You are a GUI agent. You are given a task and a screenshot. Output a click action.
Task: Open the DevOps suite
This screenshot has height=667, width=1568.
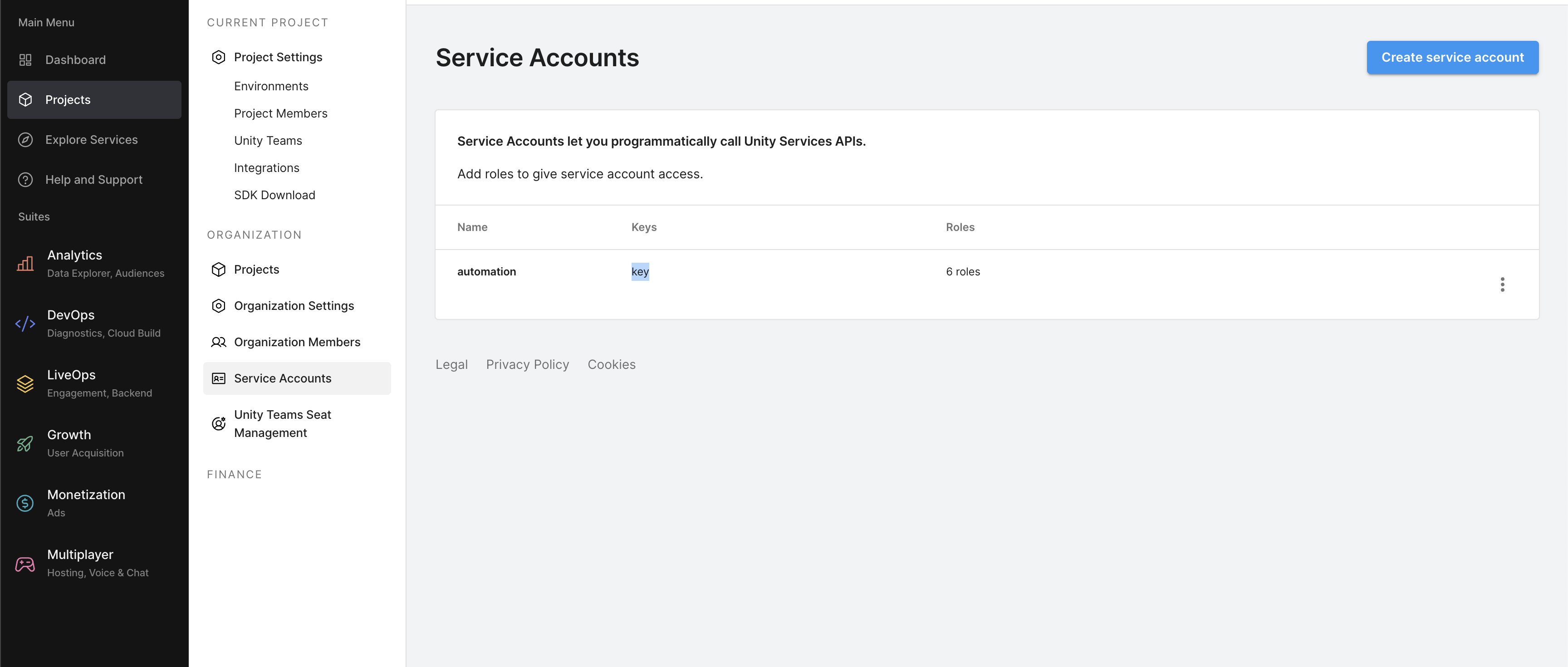point(94,324)
